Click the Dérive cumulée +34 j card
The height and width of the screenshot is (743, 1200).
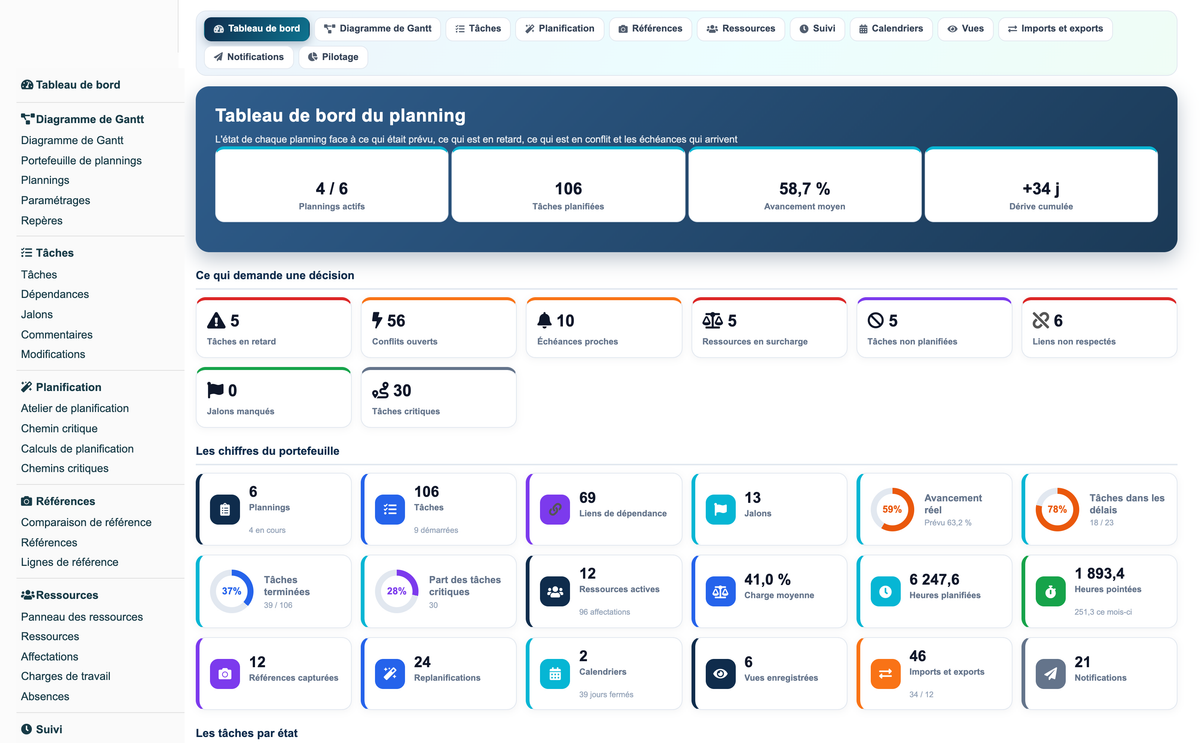click(1041, 185)
